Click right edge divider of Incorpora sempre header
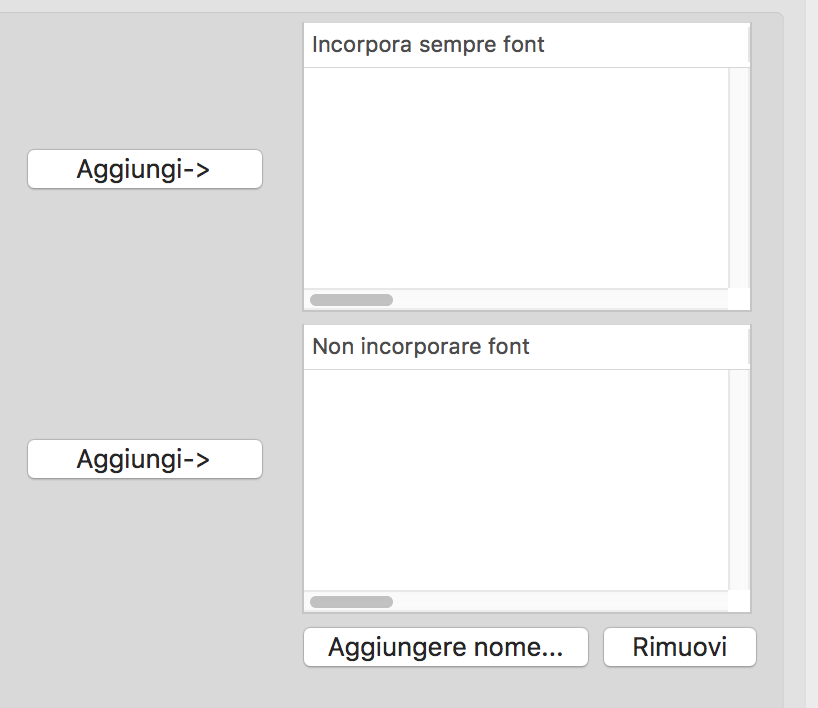The width and height of the screenshot is (818, 708). 749,45
